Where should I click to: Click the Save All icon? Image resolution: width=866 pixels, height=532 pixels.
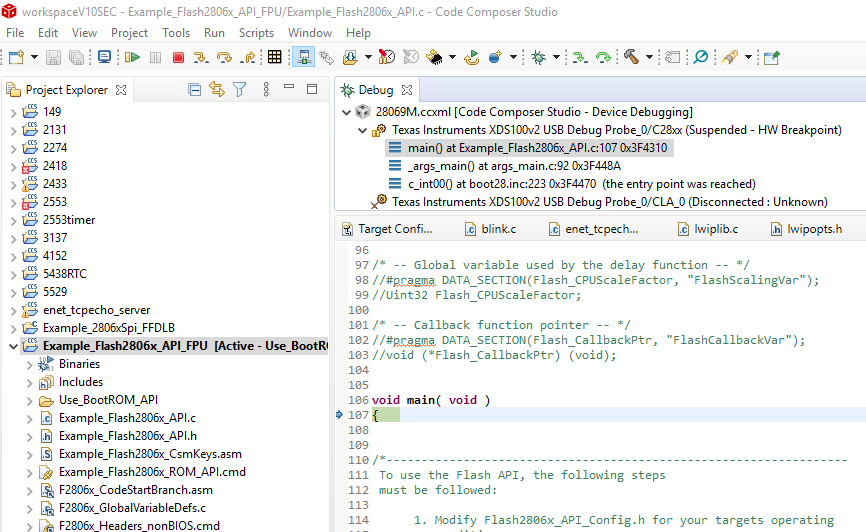tap(76, 57)
